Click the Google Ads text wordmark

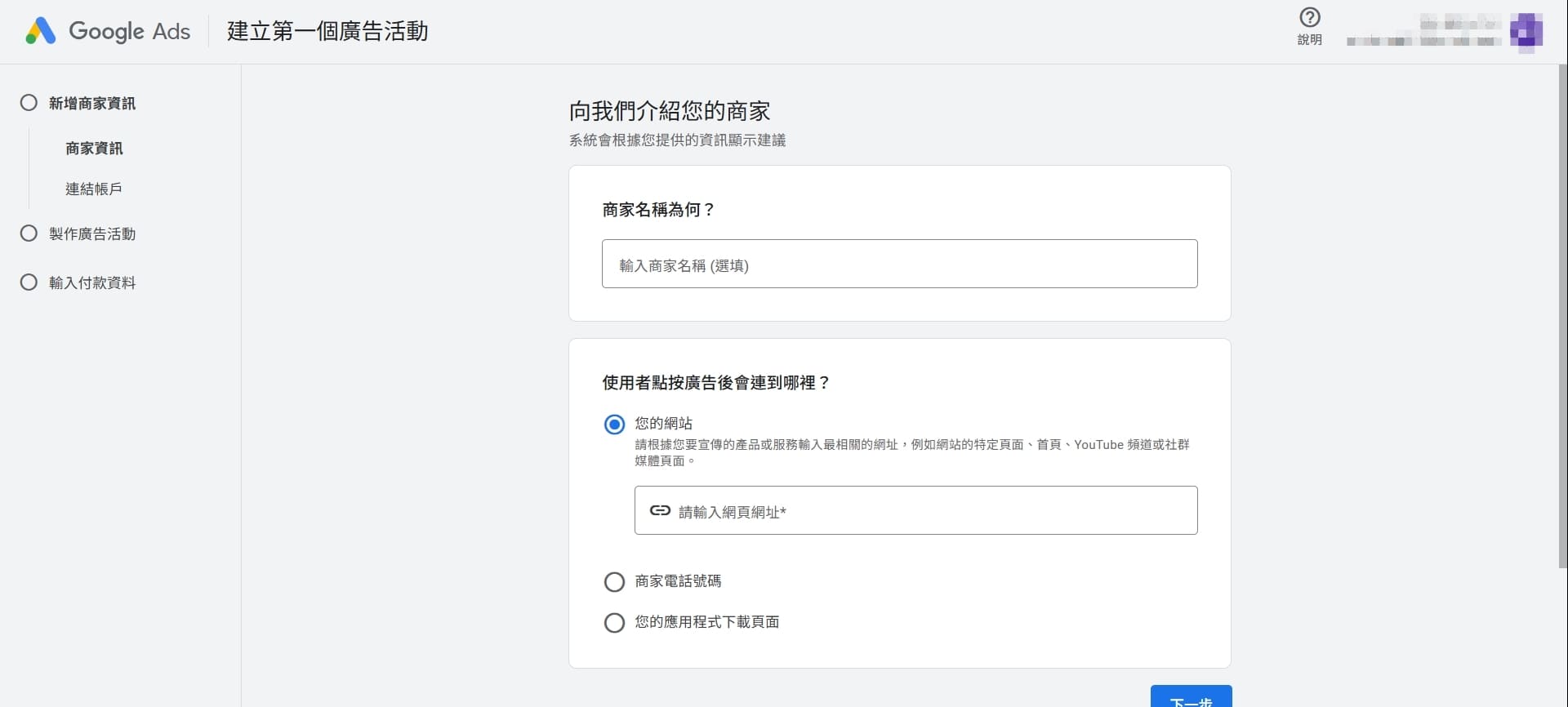tap(129, 31)
